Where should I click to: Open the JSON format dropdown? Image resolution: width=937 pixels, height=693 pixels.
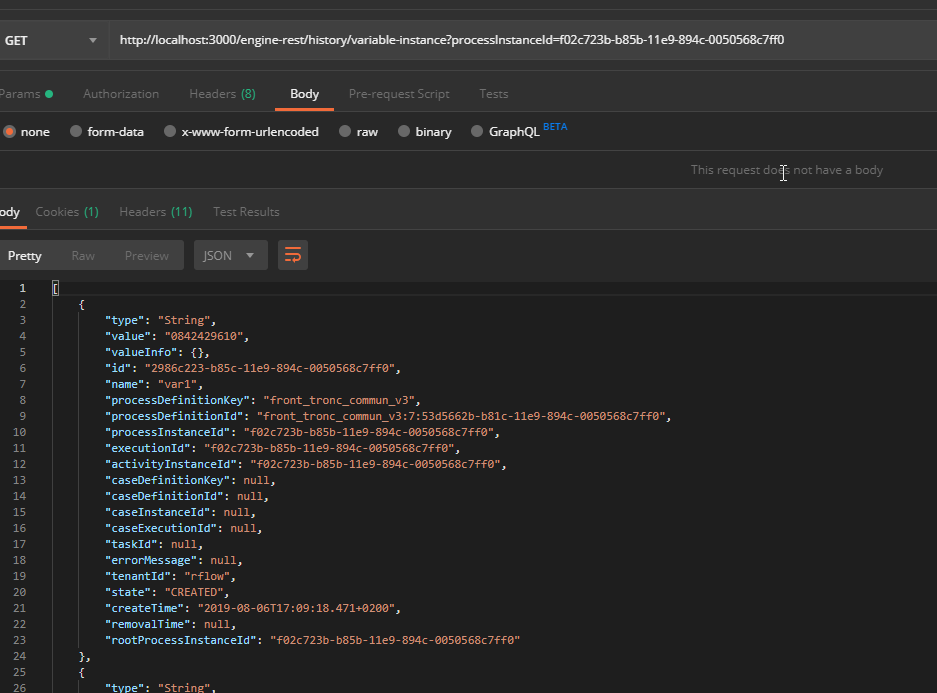click(230, 256)
